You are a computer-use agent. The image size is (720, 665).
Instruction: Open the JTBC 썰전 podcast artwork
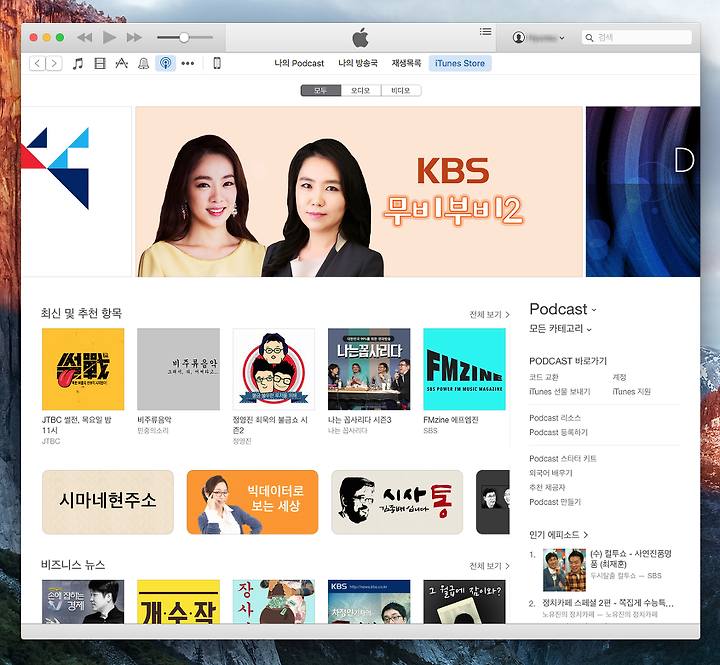pos(83,369)
